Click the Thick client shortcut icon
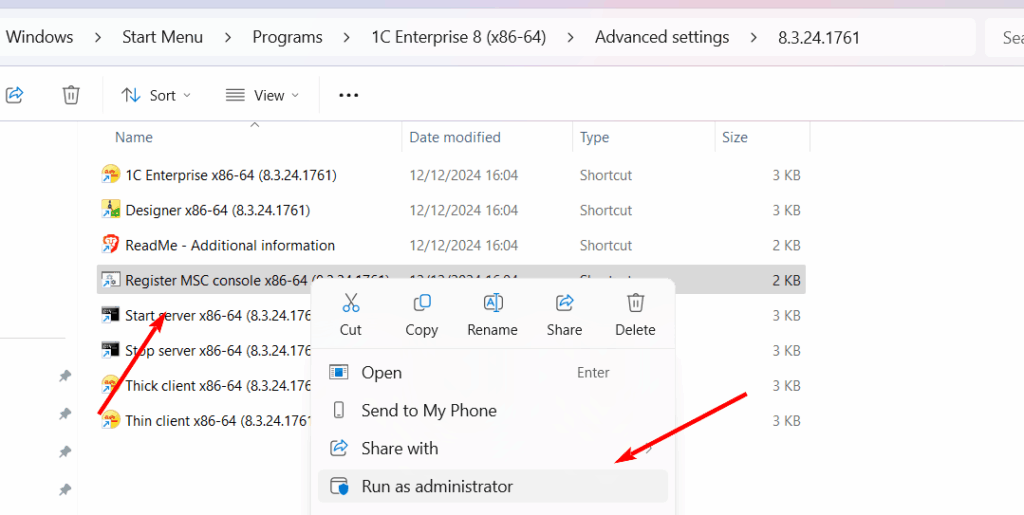1024x515 pixels. [x=110, y=385]
